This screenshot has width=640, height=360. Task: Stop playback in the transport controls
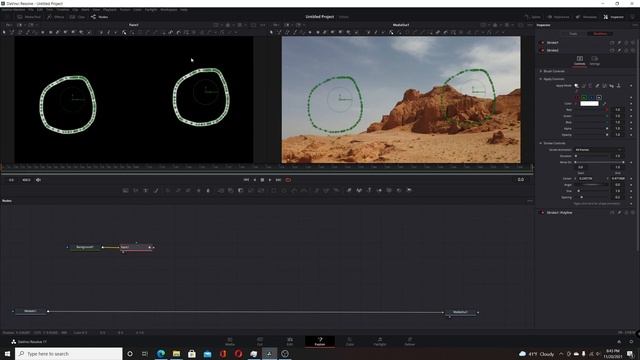point(262,180)
